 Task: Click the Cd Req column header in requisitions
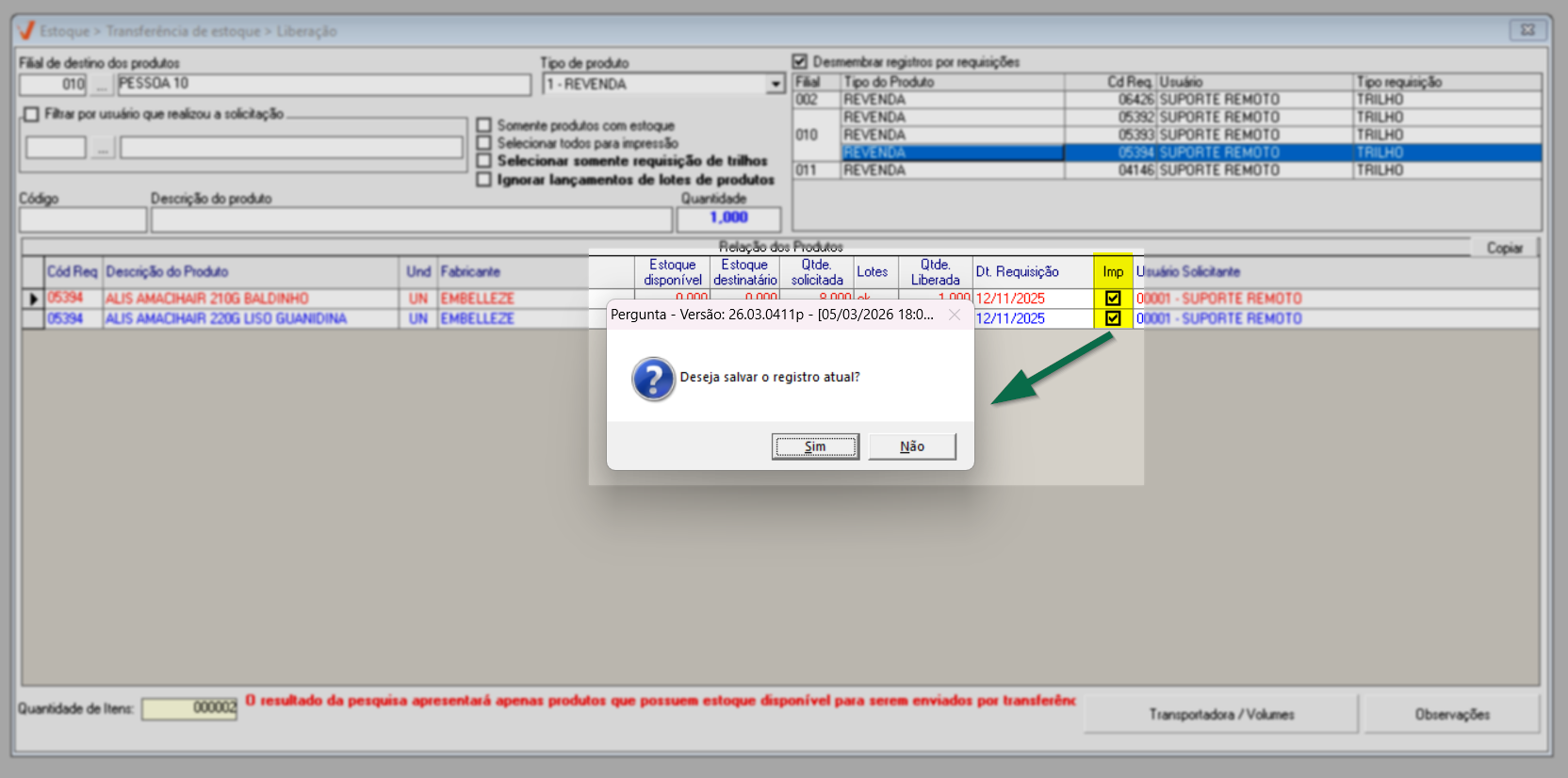tap(1110, 82)
